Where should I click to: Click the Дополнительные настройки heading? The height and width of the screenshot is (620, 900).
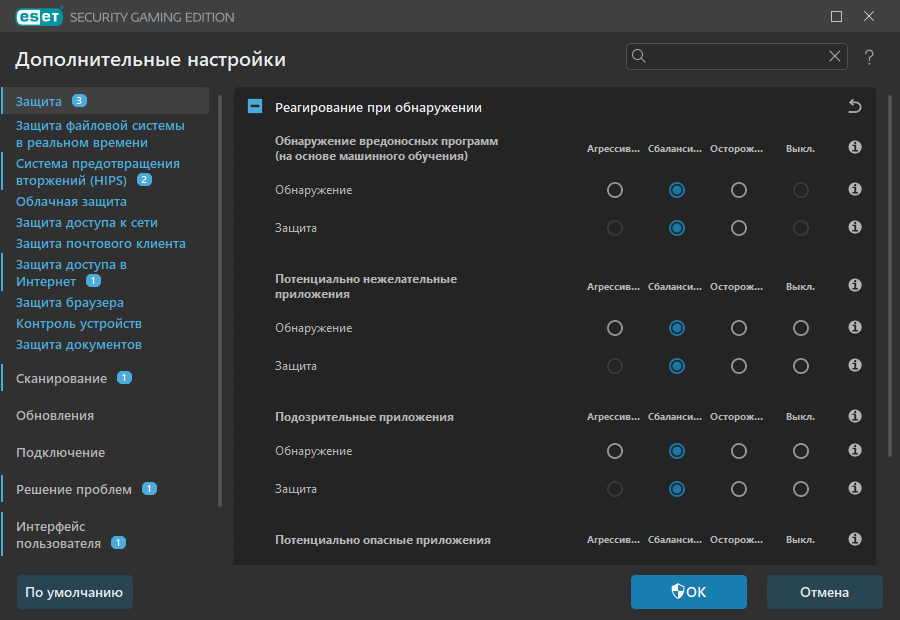coord(150,60)
